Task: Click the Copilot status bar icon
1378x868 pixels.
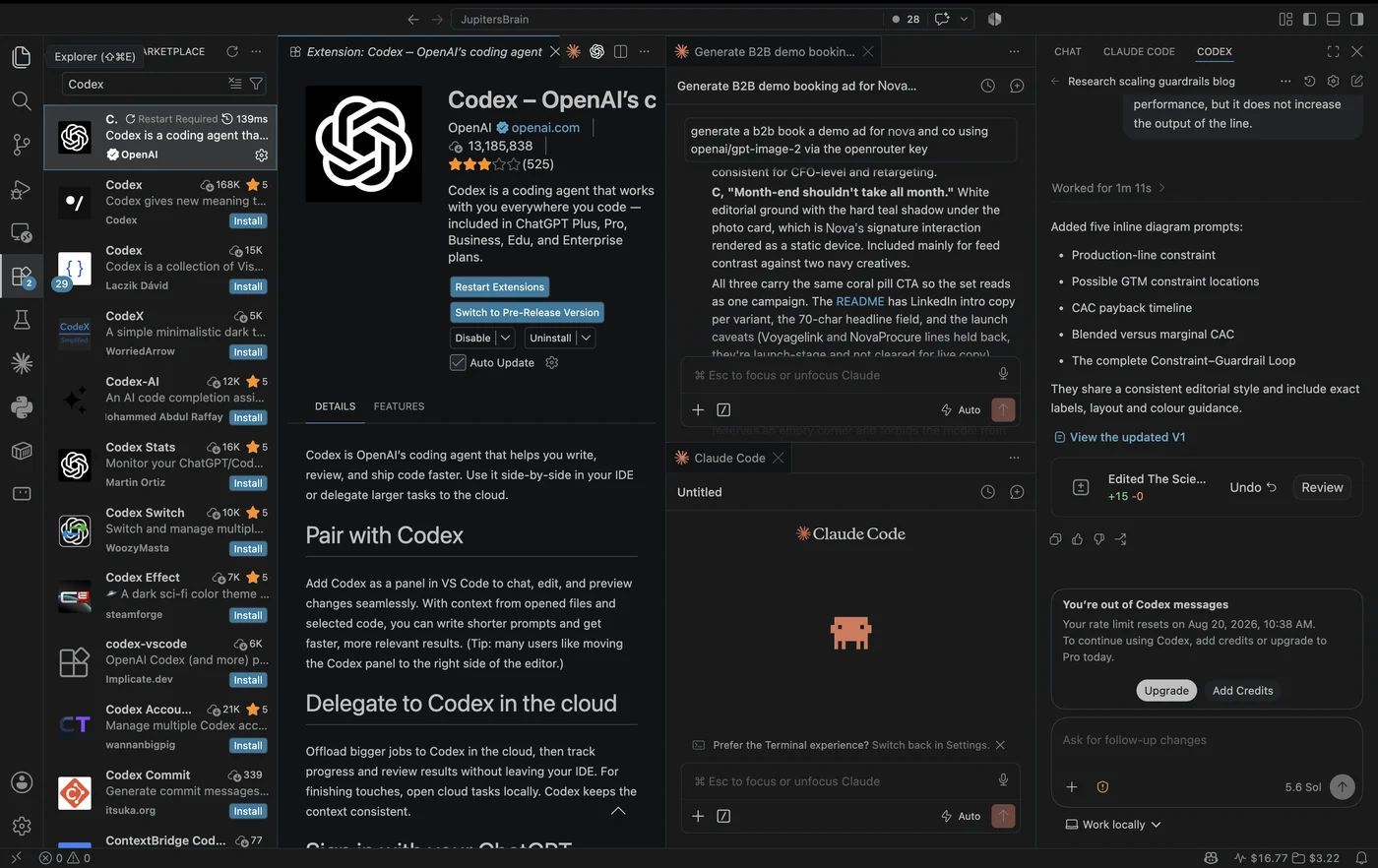Action: [x=1211, y=858]
